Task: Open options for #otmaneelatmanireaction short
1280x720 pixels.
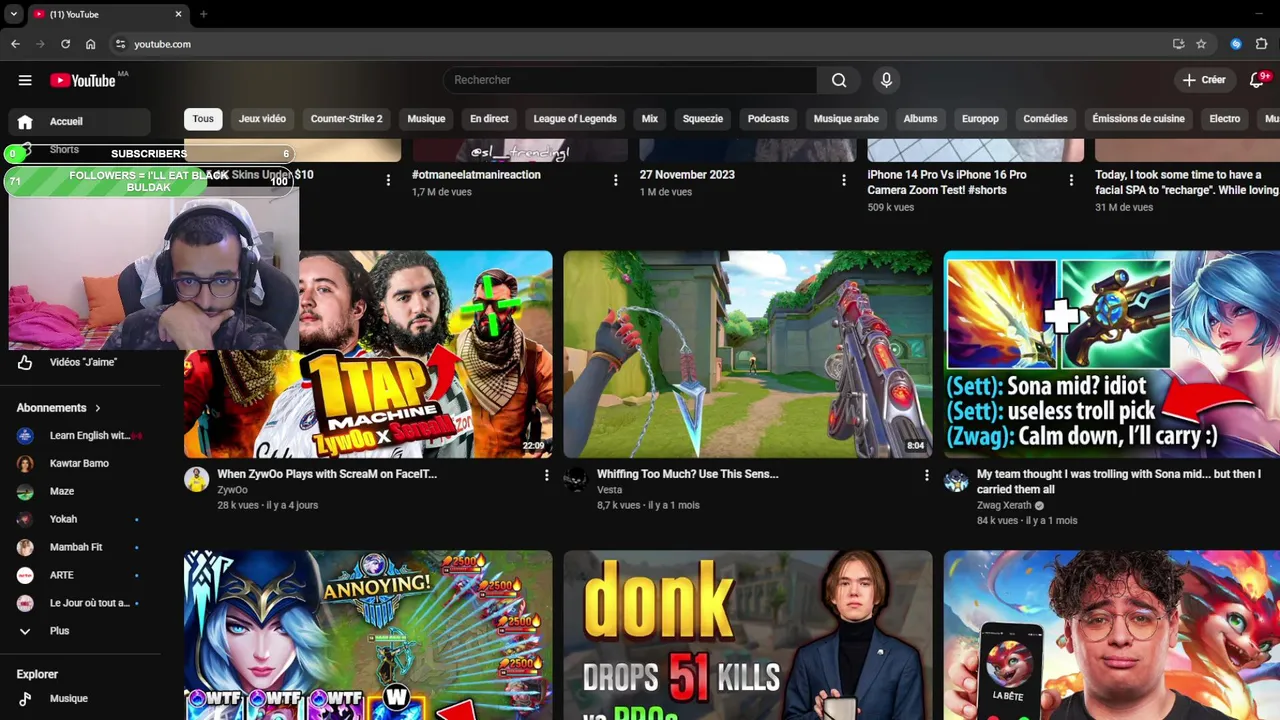Action: click(615, 180)
